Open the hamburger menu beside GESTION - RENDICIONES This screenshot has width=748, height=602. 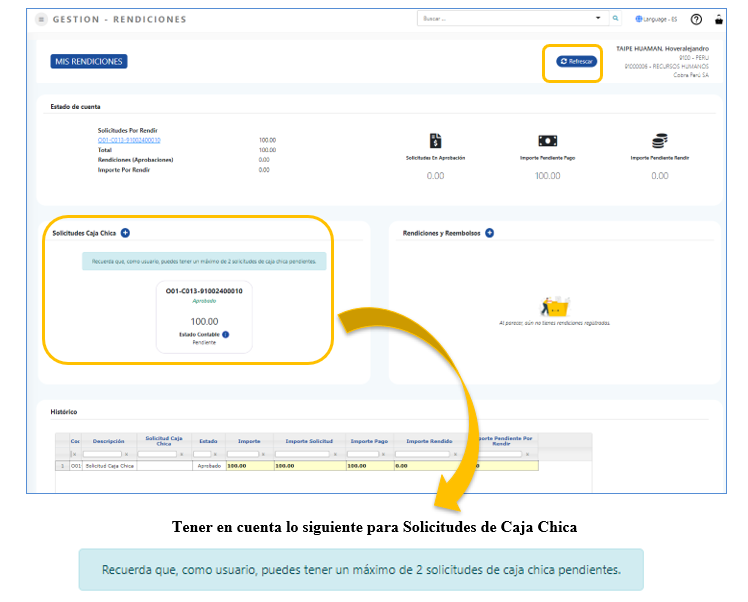41,20
